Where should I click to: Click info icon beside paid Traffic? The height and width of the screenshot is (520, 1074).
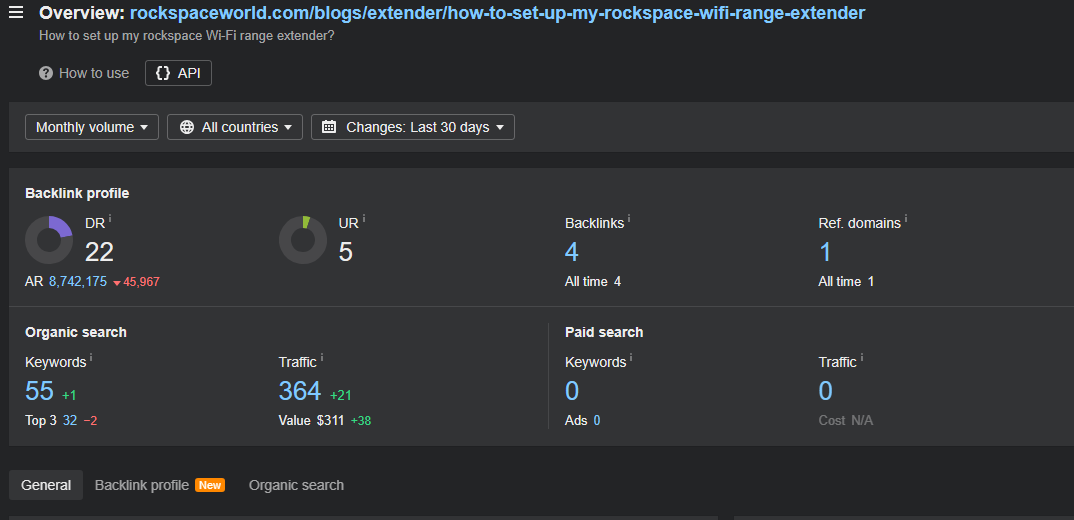click(x=862, y=357)
